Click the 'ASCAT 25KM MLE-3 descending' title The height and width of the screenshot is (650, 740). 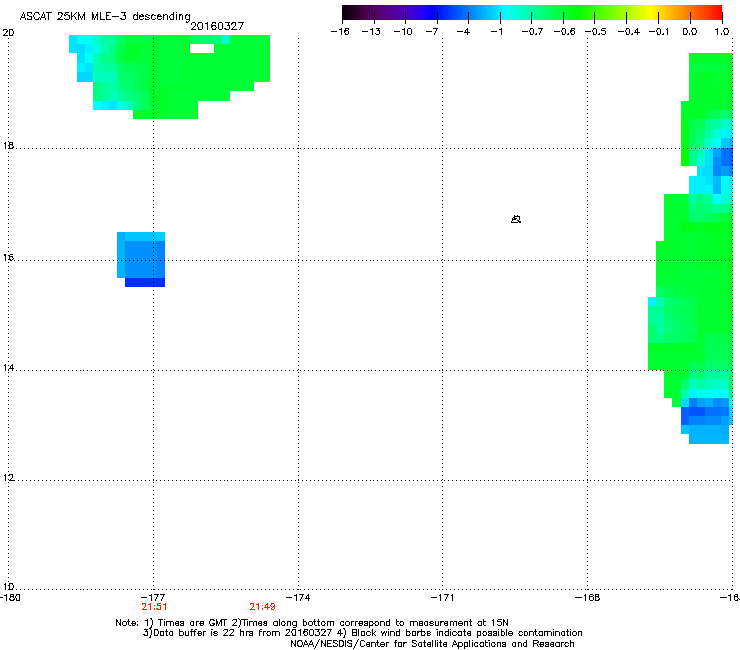coord(105,16)
